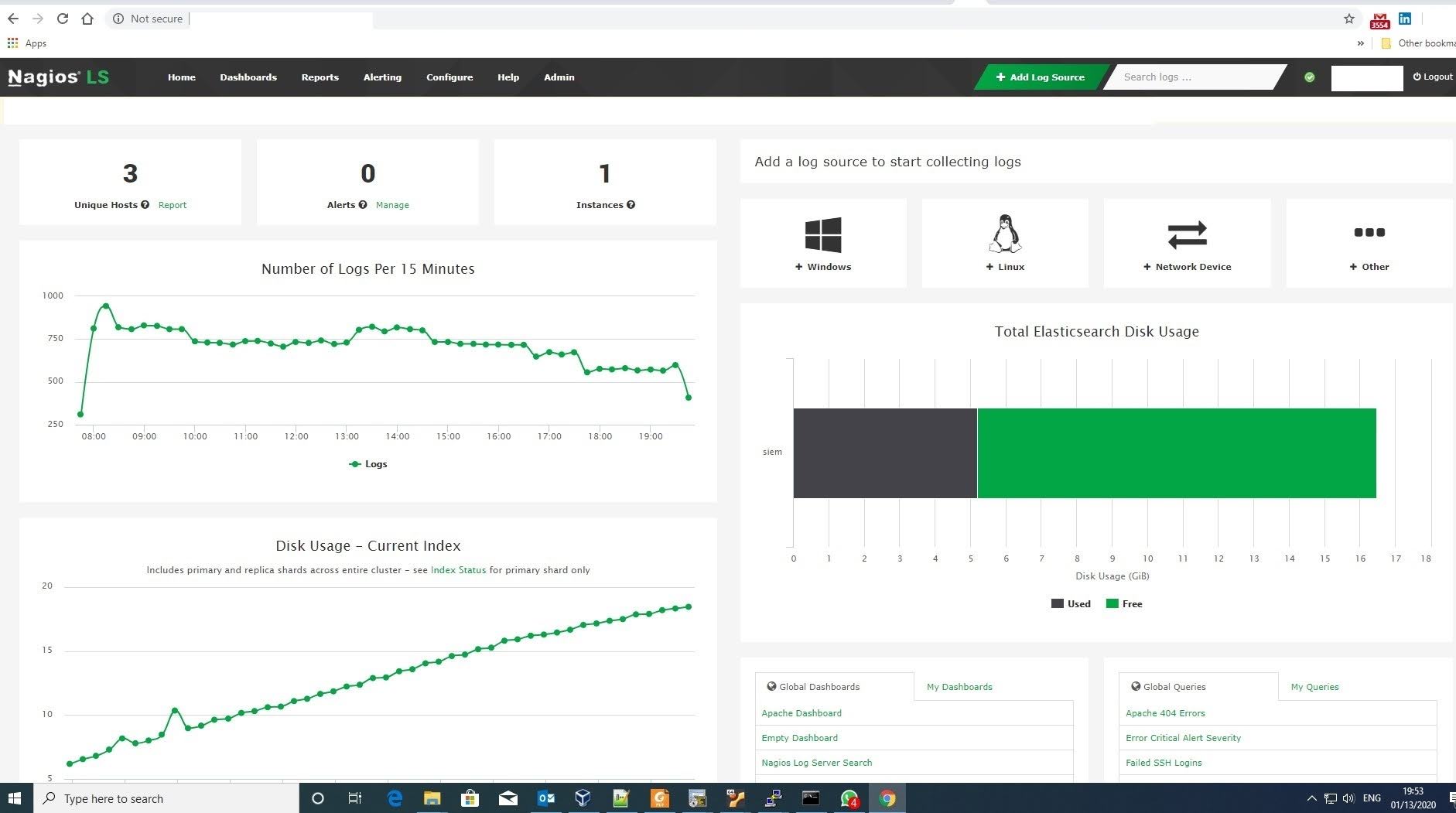Click the browser forward arrow
This screenshot has width=1456, height=813.
coord(38,19)
